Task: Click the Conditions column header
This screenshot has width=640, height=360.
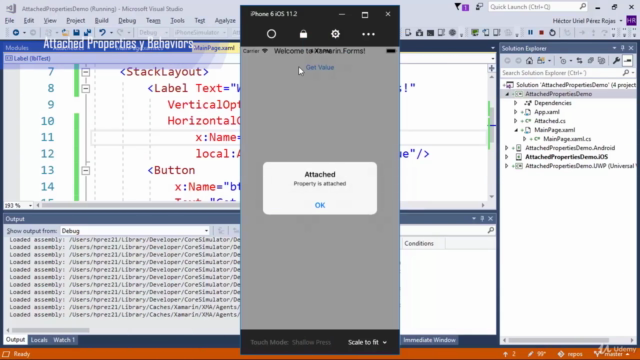Action: tap(419, 243)
